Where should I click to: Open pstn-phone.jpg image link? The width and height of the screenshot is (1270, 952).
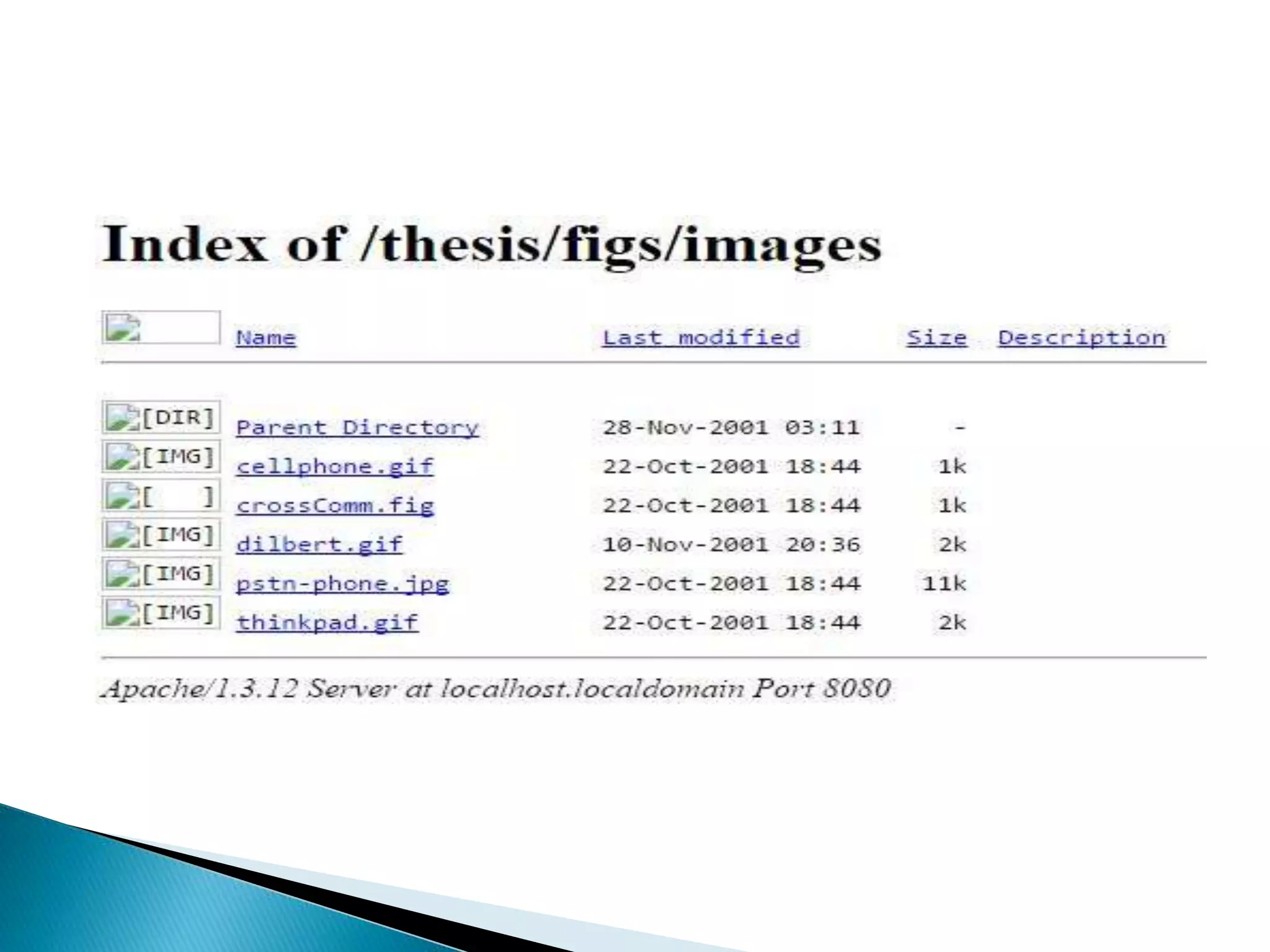(342, 584)
